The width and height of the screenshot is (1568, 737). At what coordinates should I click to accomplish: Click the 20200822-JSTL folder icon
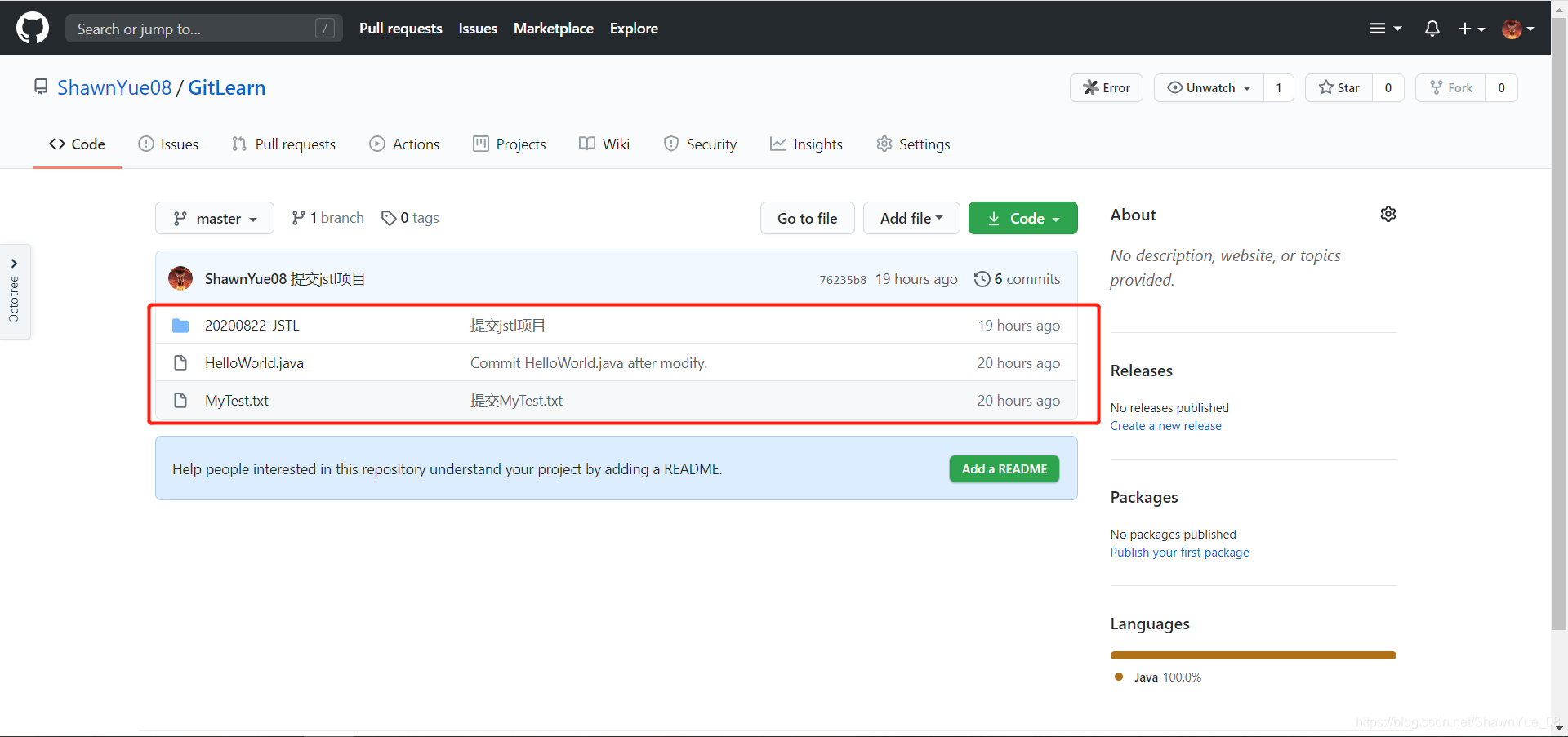tap(180, 326)
